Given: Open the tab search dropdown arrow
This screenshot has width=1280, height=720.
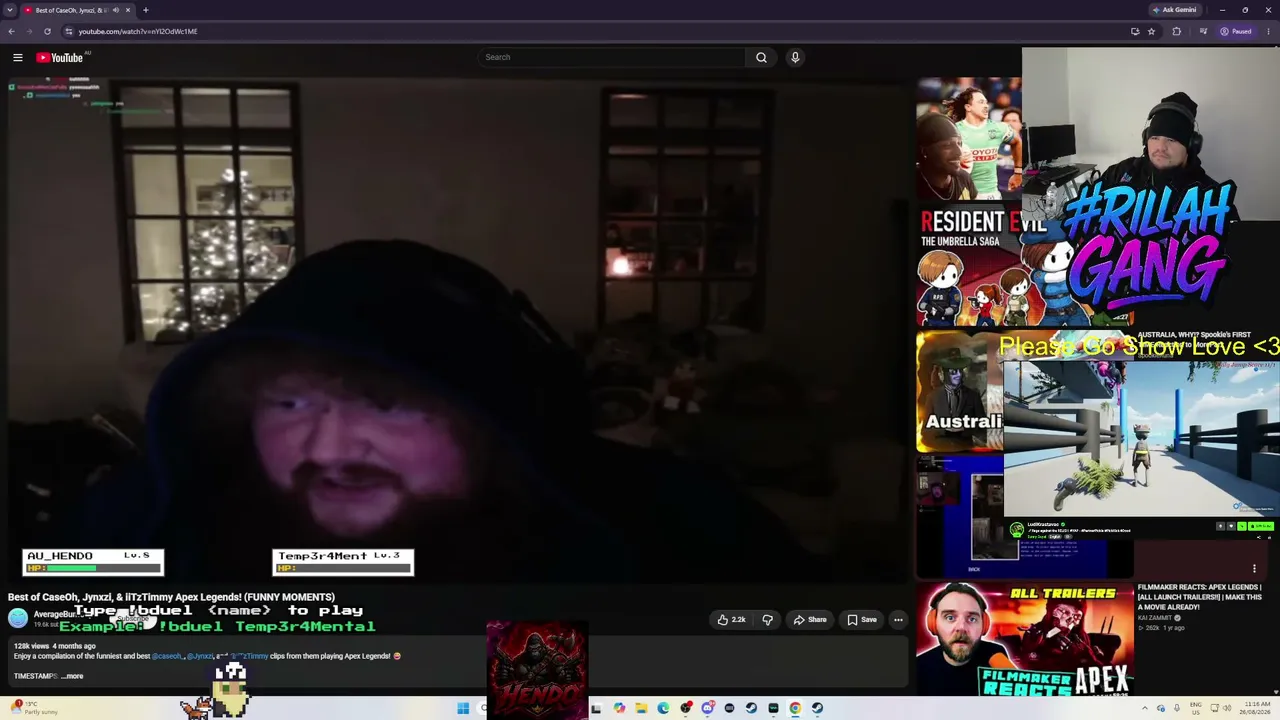Looking at the screenshot, I should [10, 10].
